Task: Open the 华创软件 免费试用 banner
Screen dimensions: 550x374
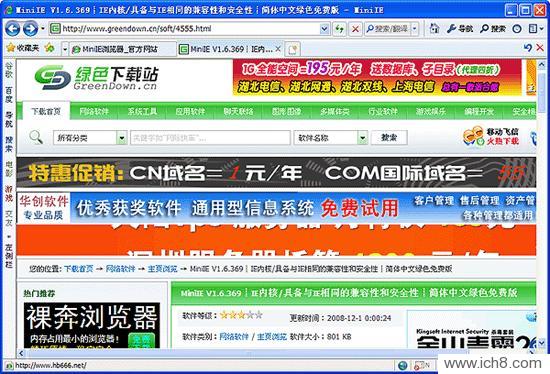Action: click(276, 207)
